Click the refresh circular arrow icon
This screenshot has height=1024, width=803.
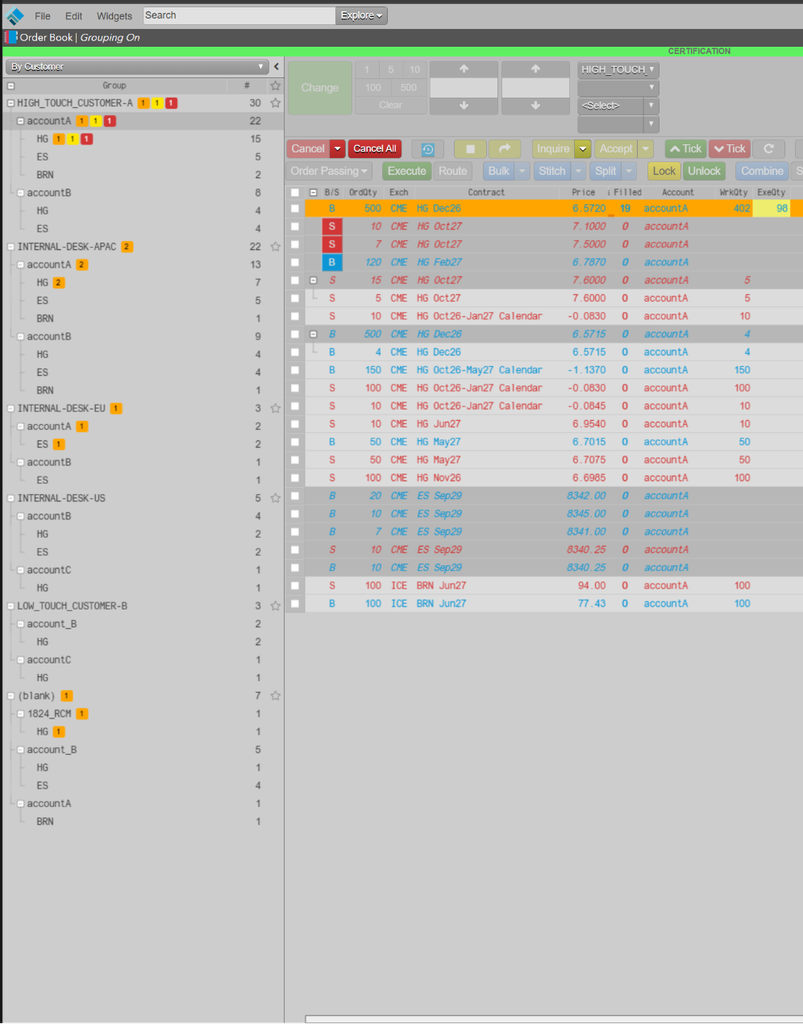(x=768, y=149)
